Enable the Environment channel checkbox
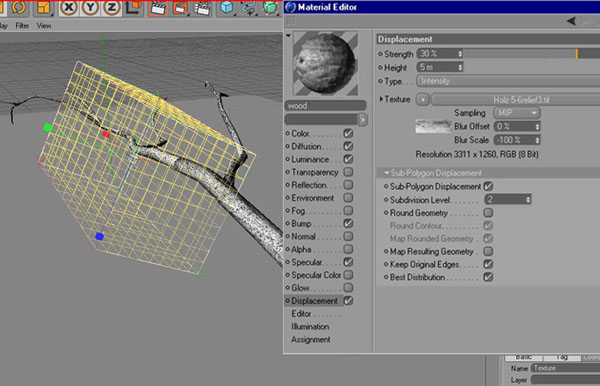Screen dimensions: 600x386 (x=348, y=198)
